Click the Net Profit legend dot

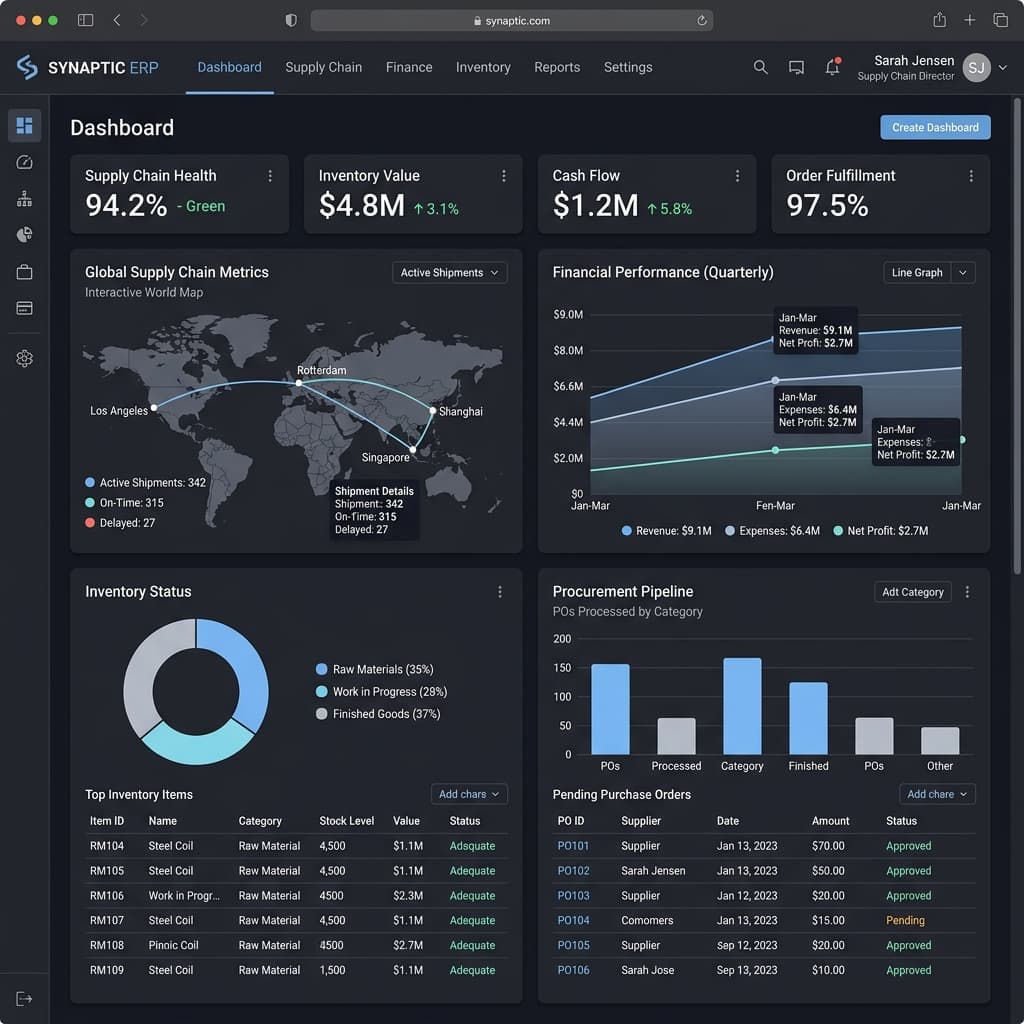tap(838, 531)
